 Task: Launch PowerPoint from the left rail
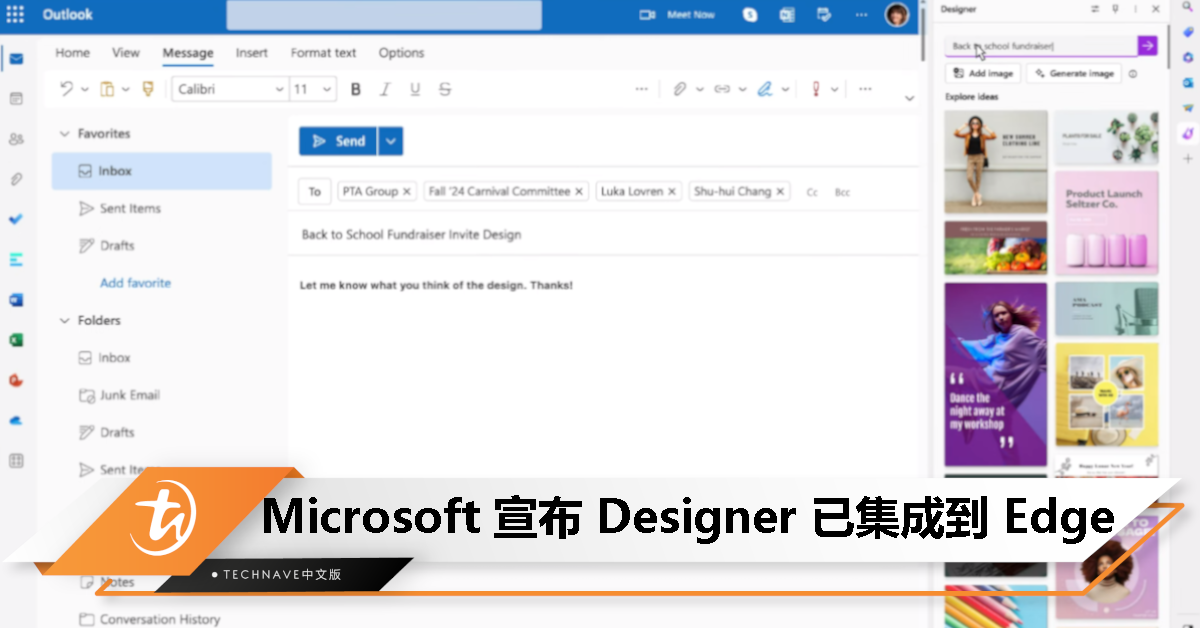[x=16, y=380]
